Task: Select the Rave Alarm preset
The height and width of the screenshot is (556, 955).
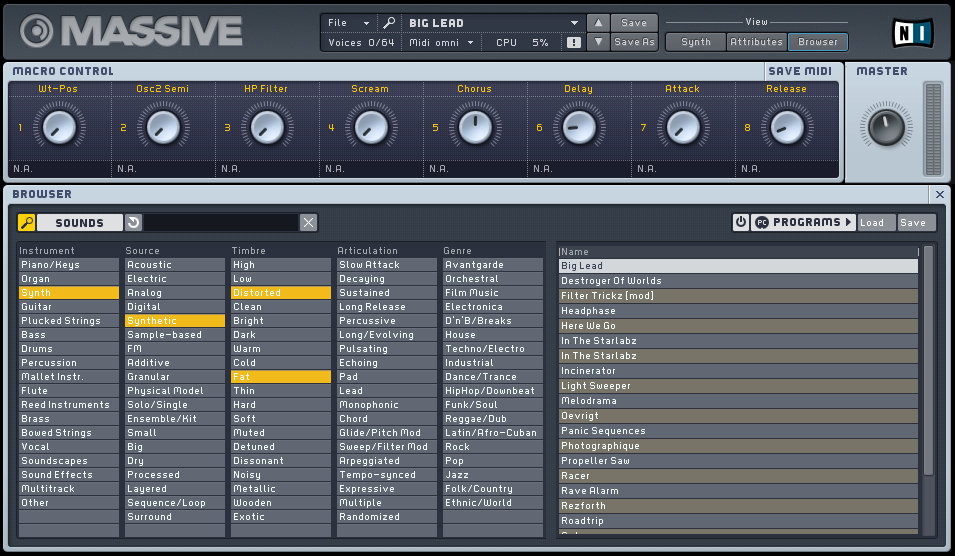Action: click(x=738, y=491)
